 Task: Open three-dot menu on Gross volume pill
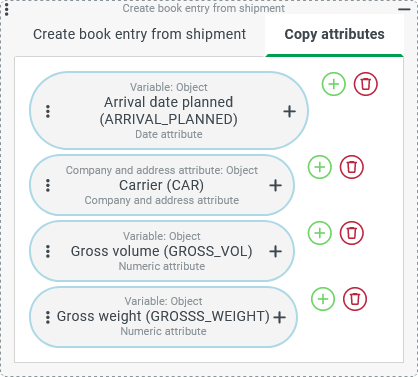point(48,251)
